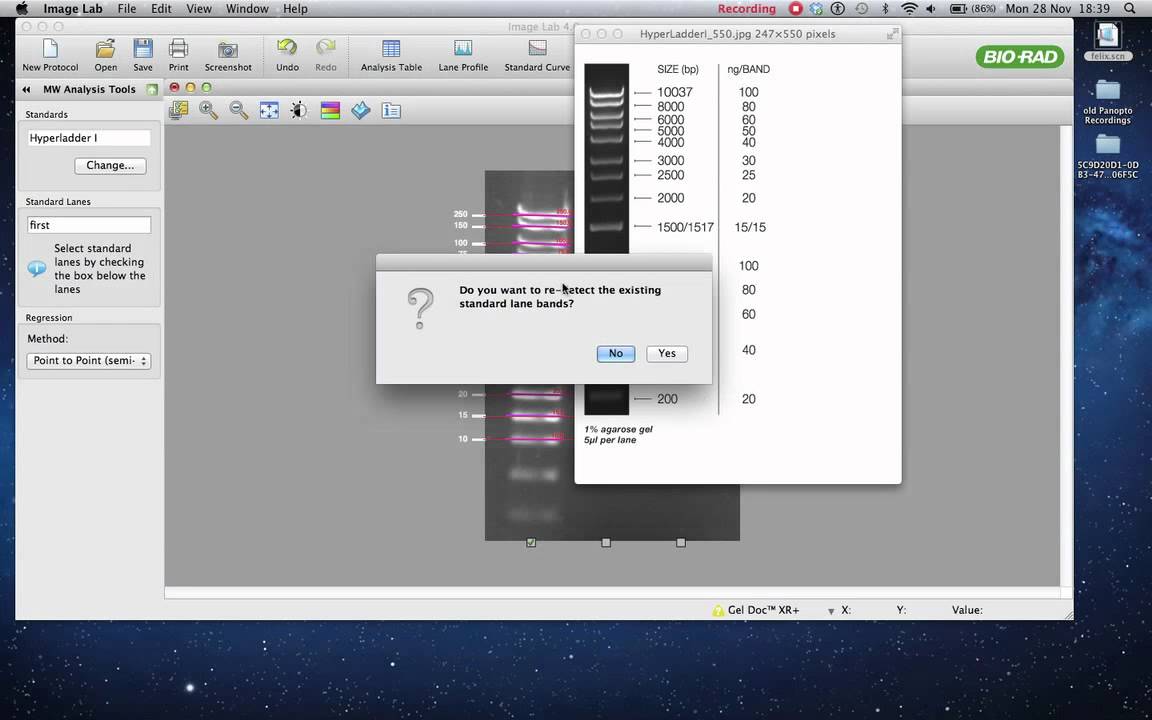Click the date and time in the menu bar
1152x720 pixels.
point(1057,9)
